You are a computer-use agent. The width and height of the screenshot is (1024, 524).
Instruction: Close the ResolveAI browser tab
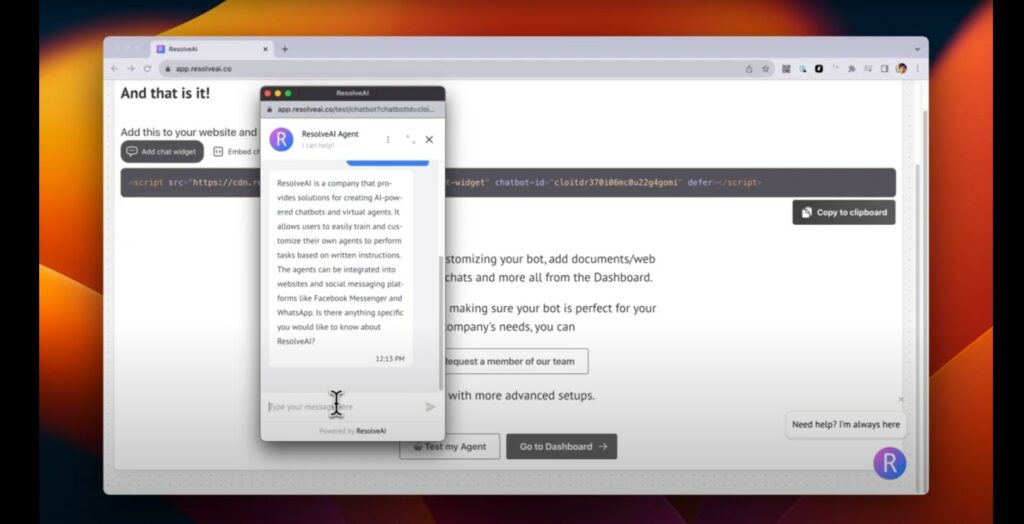[x=265, y=49]
